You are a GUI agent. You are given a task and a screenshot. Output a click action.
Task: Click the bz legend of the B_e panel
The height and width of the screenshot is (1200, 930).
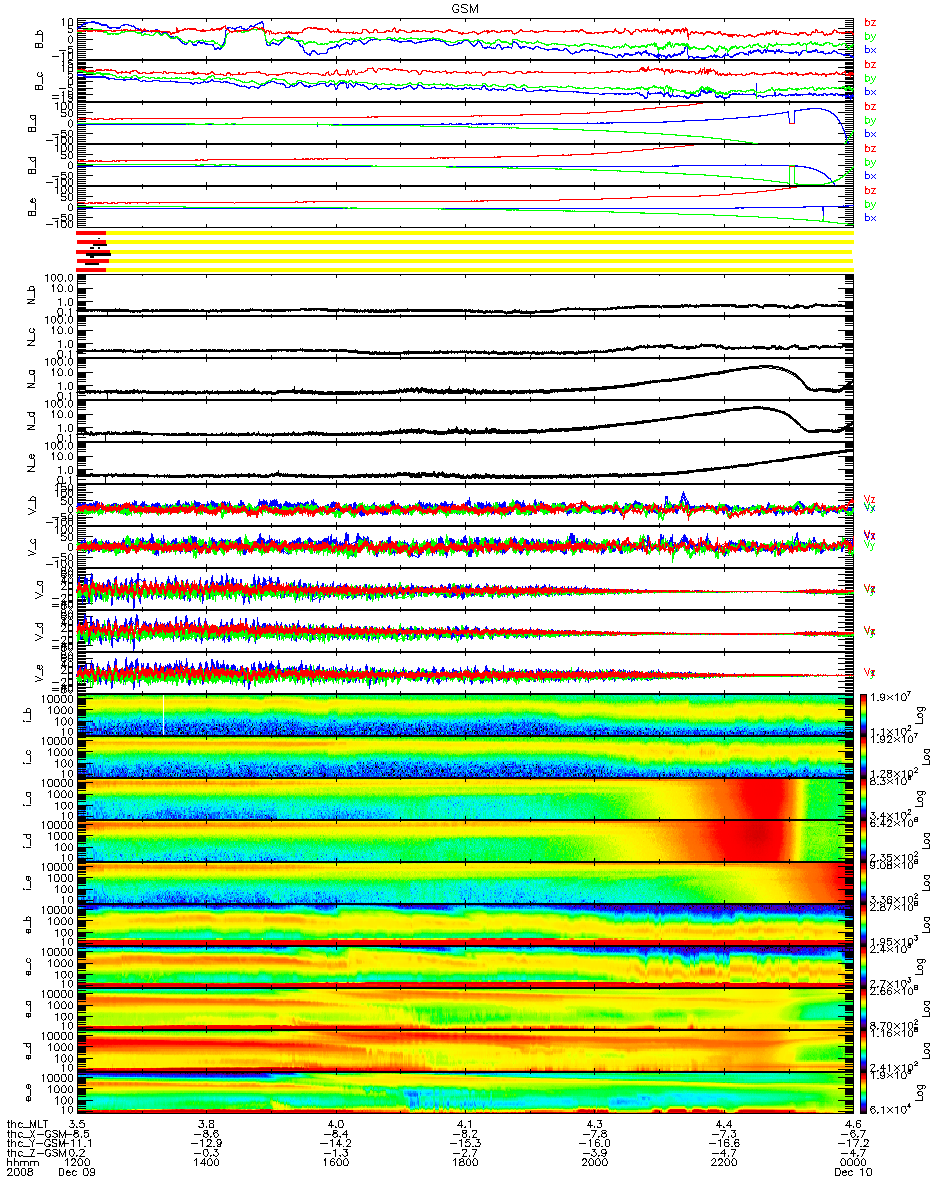pyautogui.click(x=869, y=190)
